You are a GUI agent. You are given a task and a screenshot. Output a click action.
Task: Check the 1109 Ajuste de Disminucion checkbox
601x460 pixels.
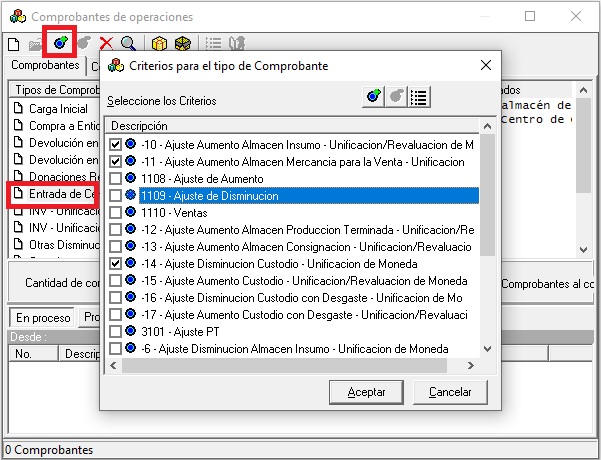115,196
